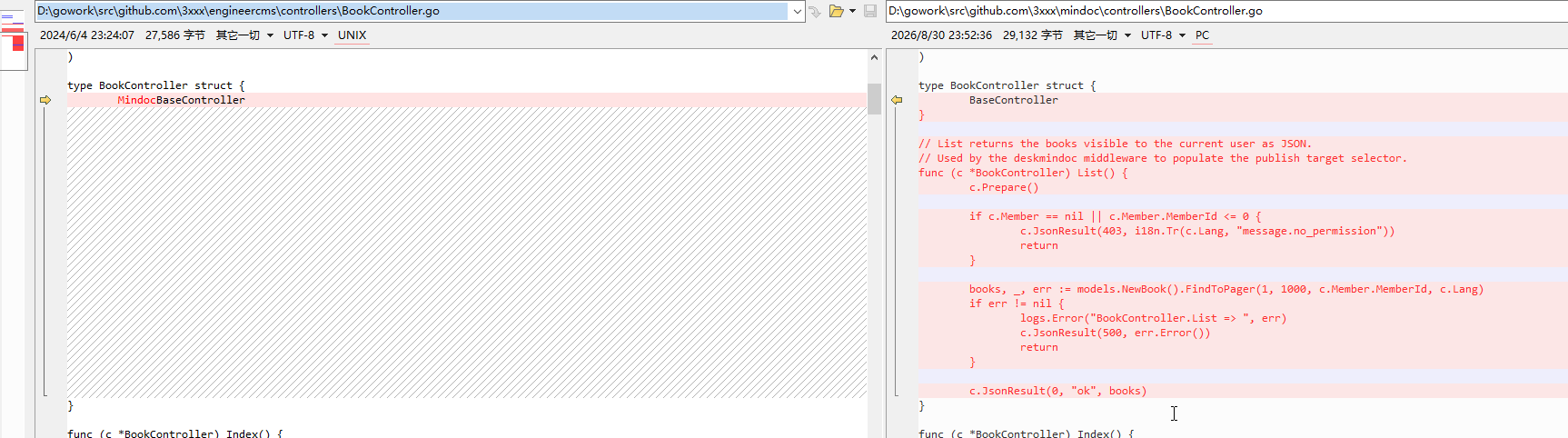1568x438 pixels.
Task: Click left pane 'type BookController struct {' line
Action: [x=156, y=85]
